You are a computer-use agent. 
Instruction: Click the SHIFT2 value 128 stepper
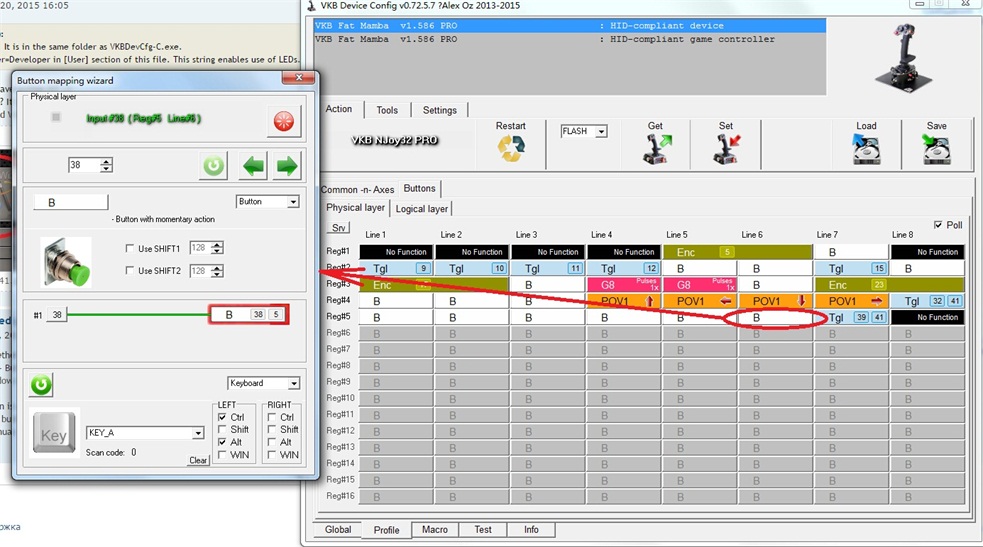coord(217,271)
